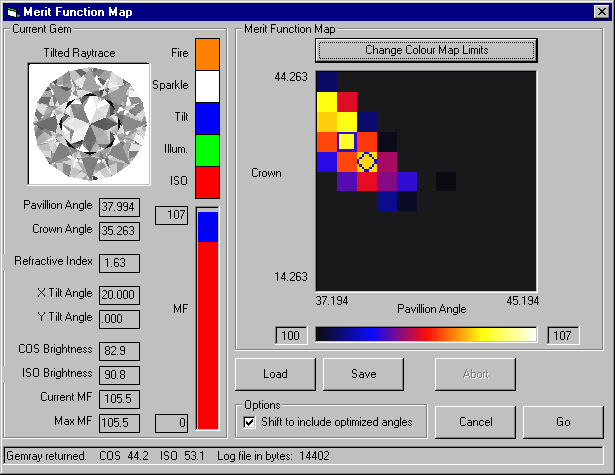Toggle Shift to include optimized angles checkbox
Image resolution: width=615 pixels, height=475 pixels.
249,422
